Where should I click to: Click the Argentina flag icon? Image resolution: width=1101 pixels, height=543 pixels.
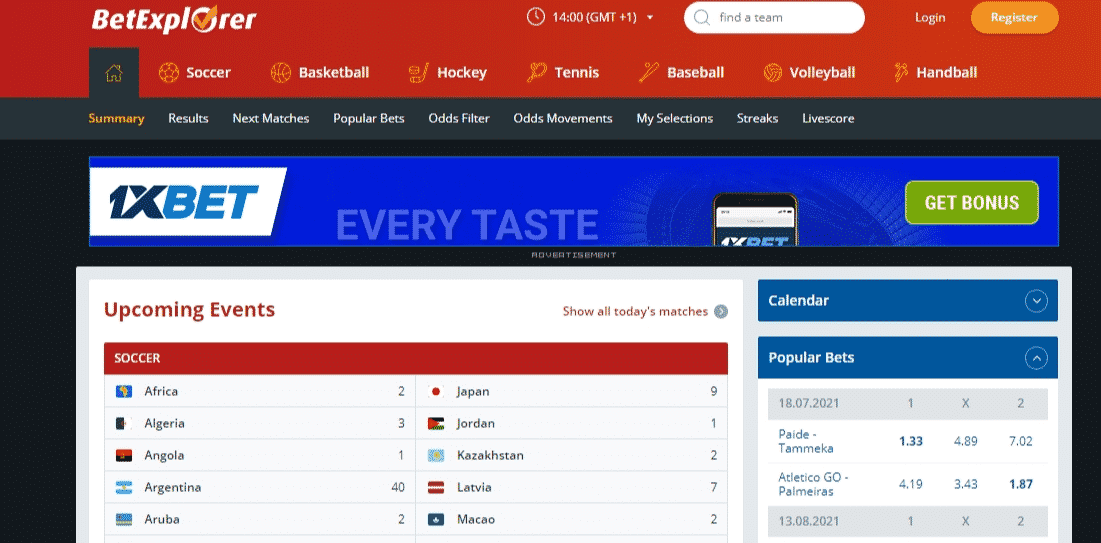[124, 488]
